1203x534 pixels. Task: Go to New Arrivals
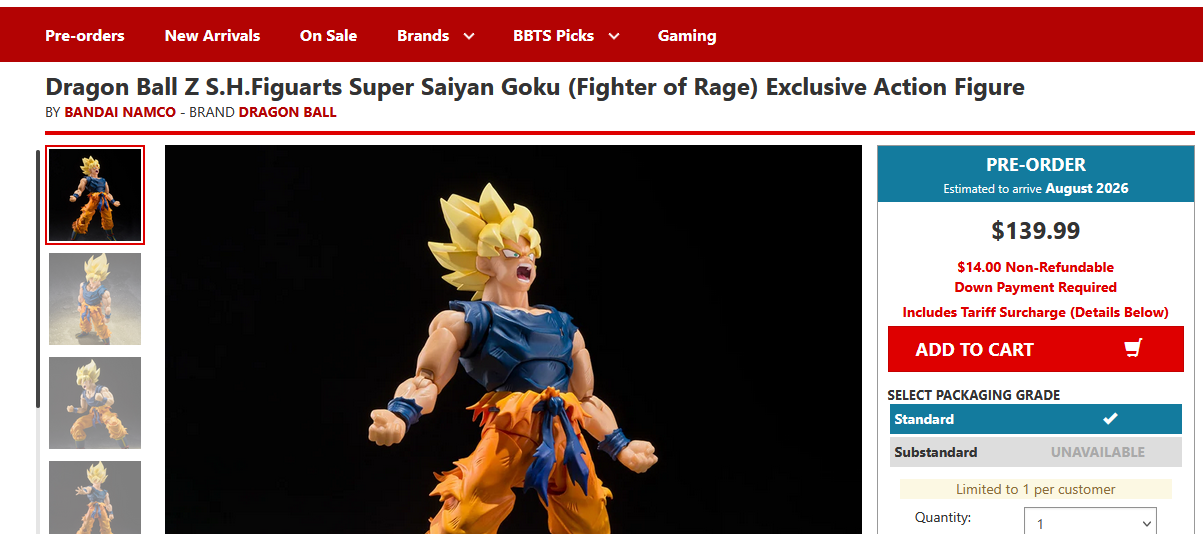click(212, 35)
